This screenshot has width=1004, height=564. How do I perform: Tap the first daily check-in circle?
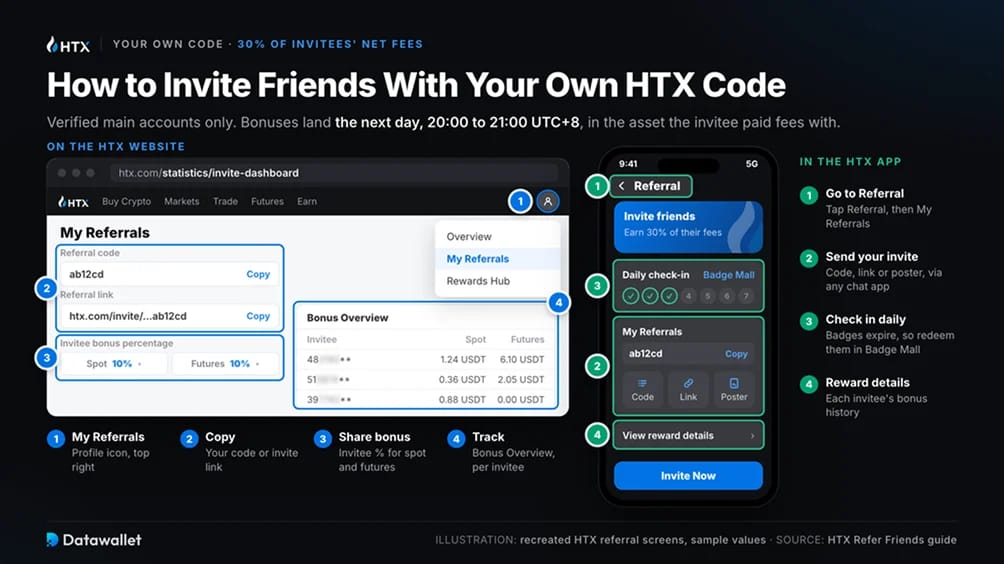point(631,296)
